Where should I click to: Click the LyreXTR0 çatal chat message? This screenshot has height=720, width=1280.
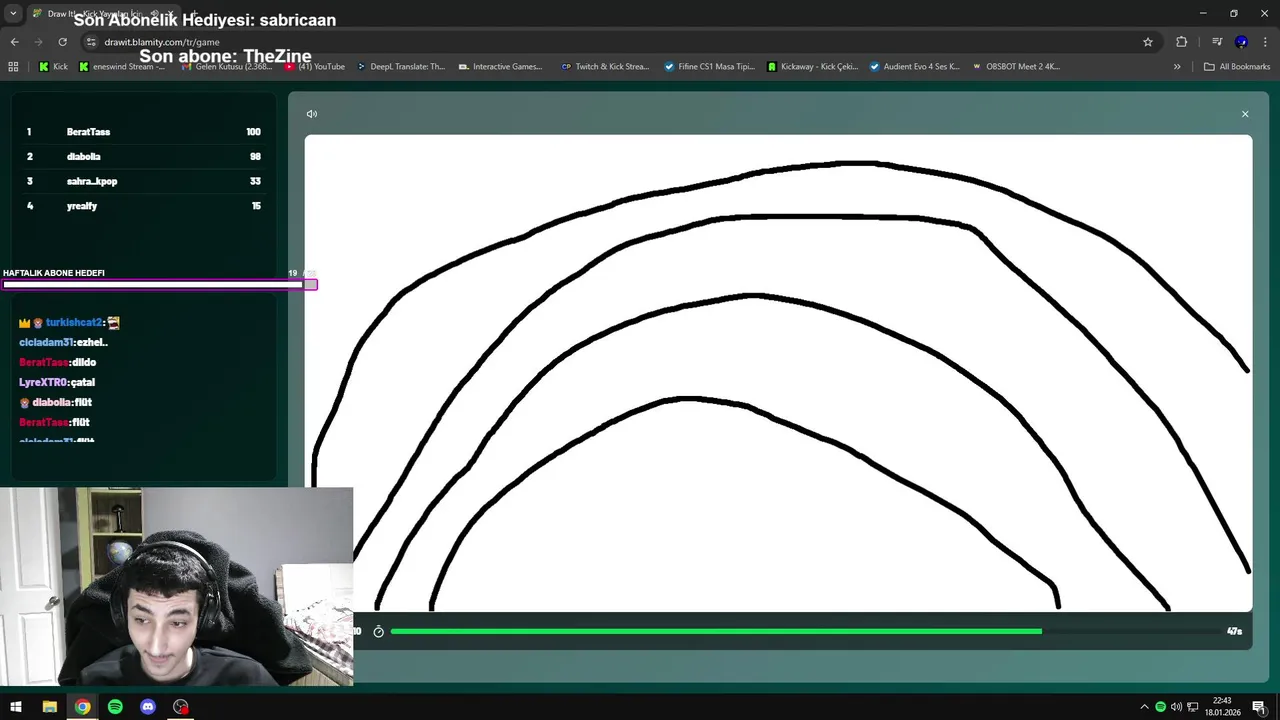pos(57,382)
